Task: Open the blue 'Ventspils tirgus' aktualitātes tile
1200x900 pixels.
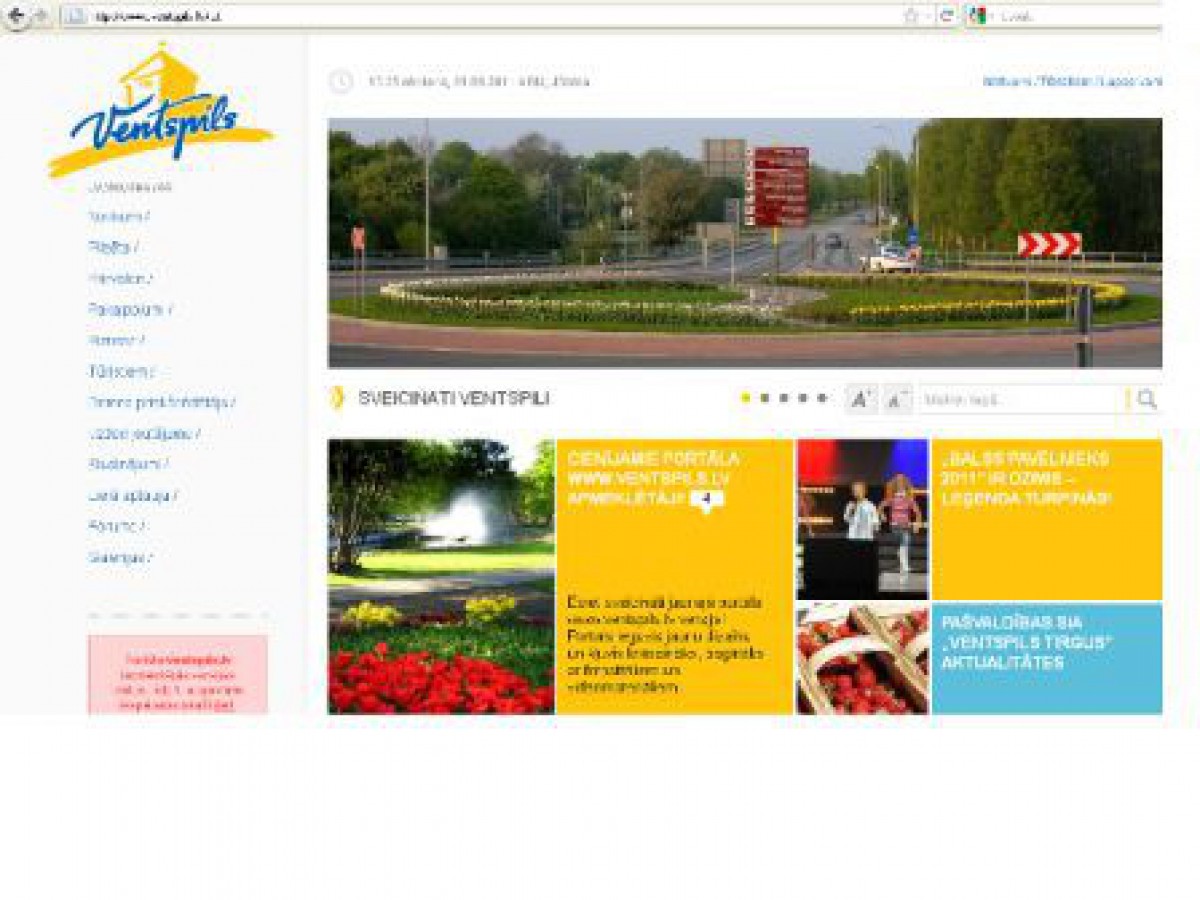Action: coord(1046,657)
